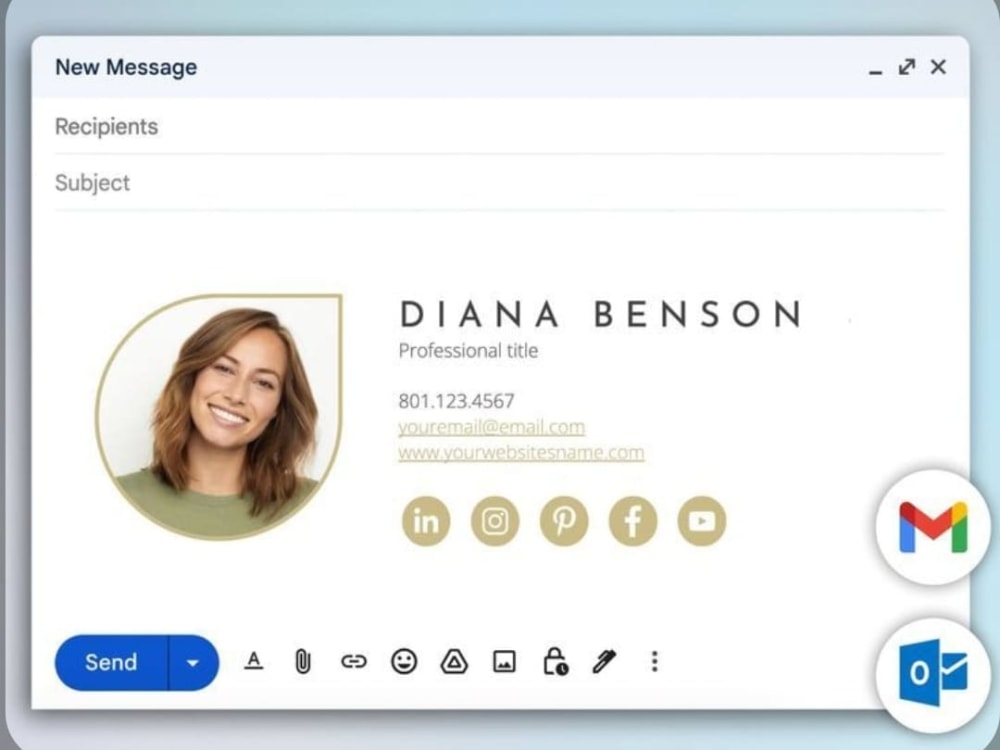Click the Instagram icon in signature
This screenshot has height=750, width=1000.
tap(495, 521)
